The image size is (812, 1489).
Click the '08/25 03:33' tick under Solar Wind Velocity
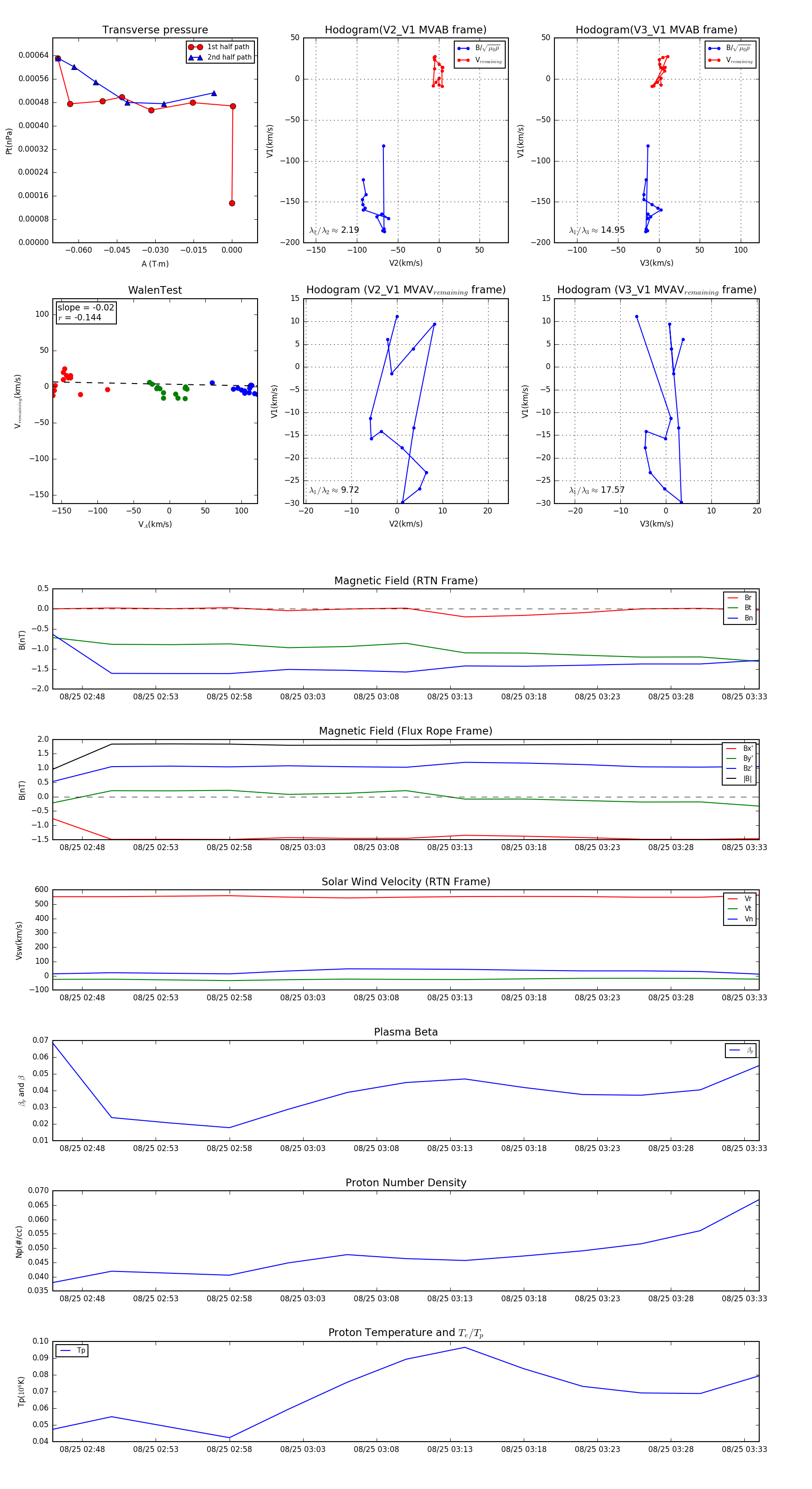pos(744,997)
